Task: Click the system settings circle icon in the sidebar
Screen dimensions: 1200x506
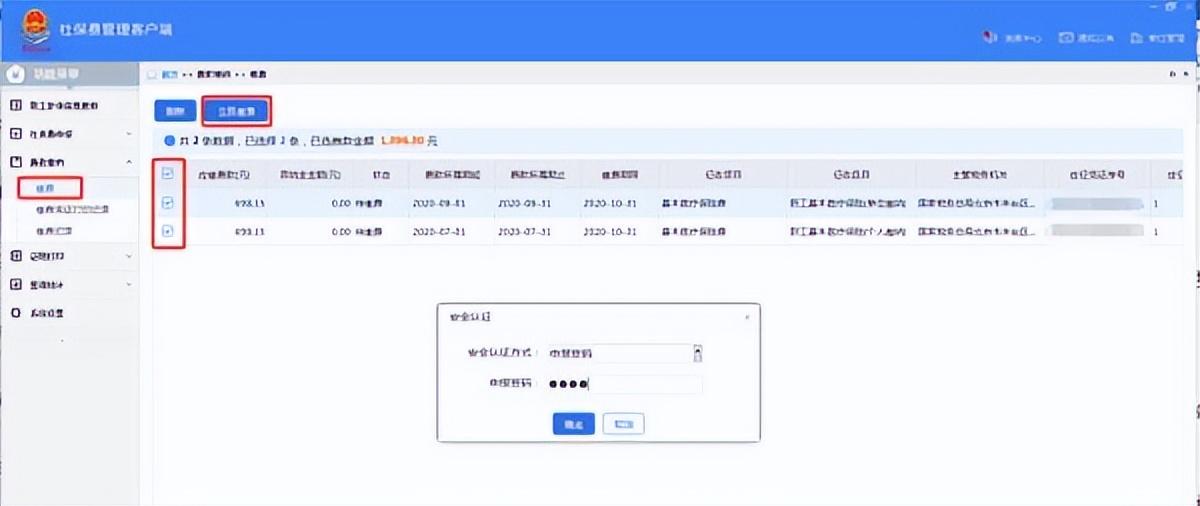Action: [16, 313]
